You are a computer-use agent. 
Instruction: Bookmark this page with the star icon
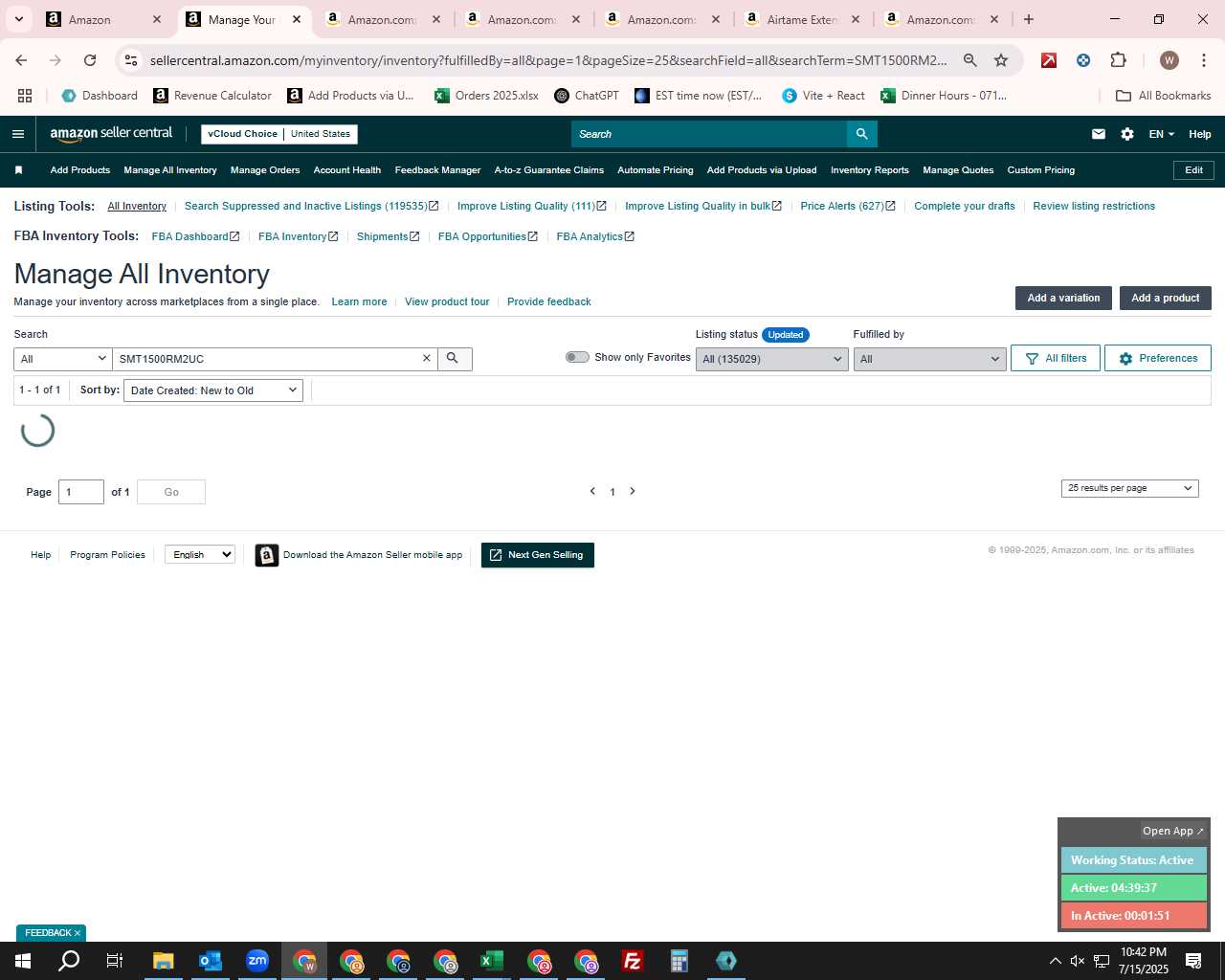(1001, 60)
